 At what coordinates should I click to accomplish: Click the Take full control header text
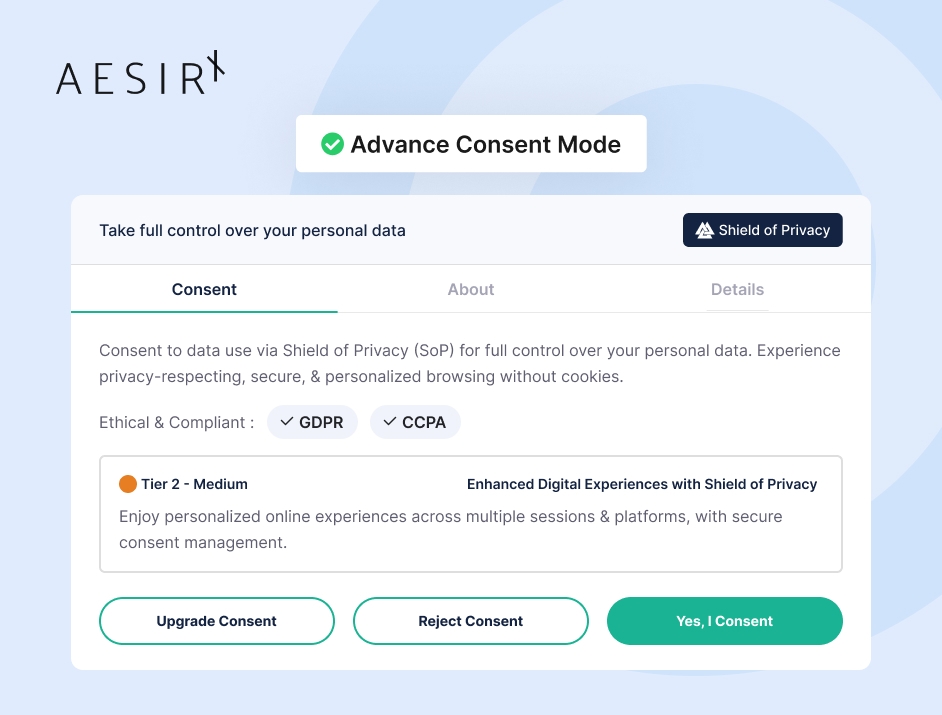[x=252, y=230]
